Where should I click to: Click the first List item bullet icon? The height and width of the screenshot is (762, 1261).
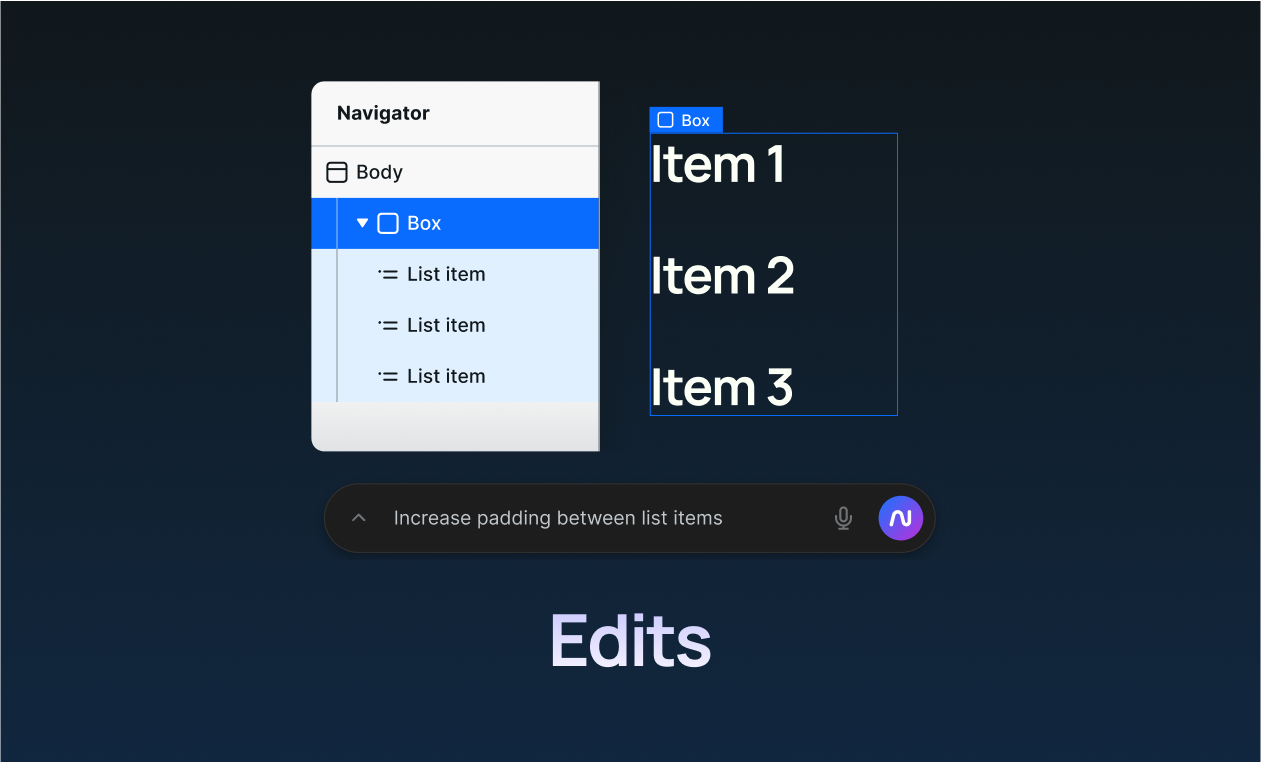(x=388, y=274)
